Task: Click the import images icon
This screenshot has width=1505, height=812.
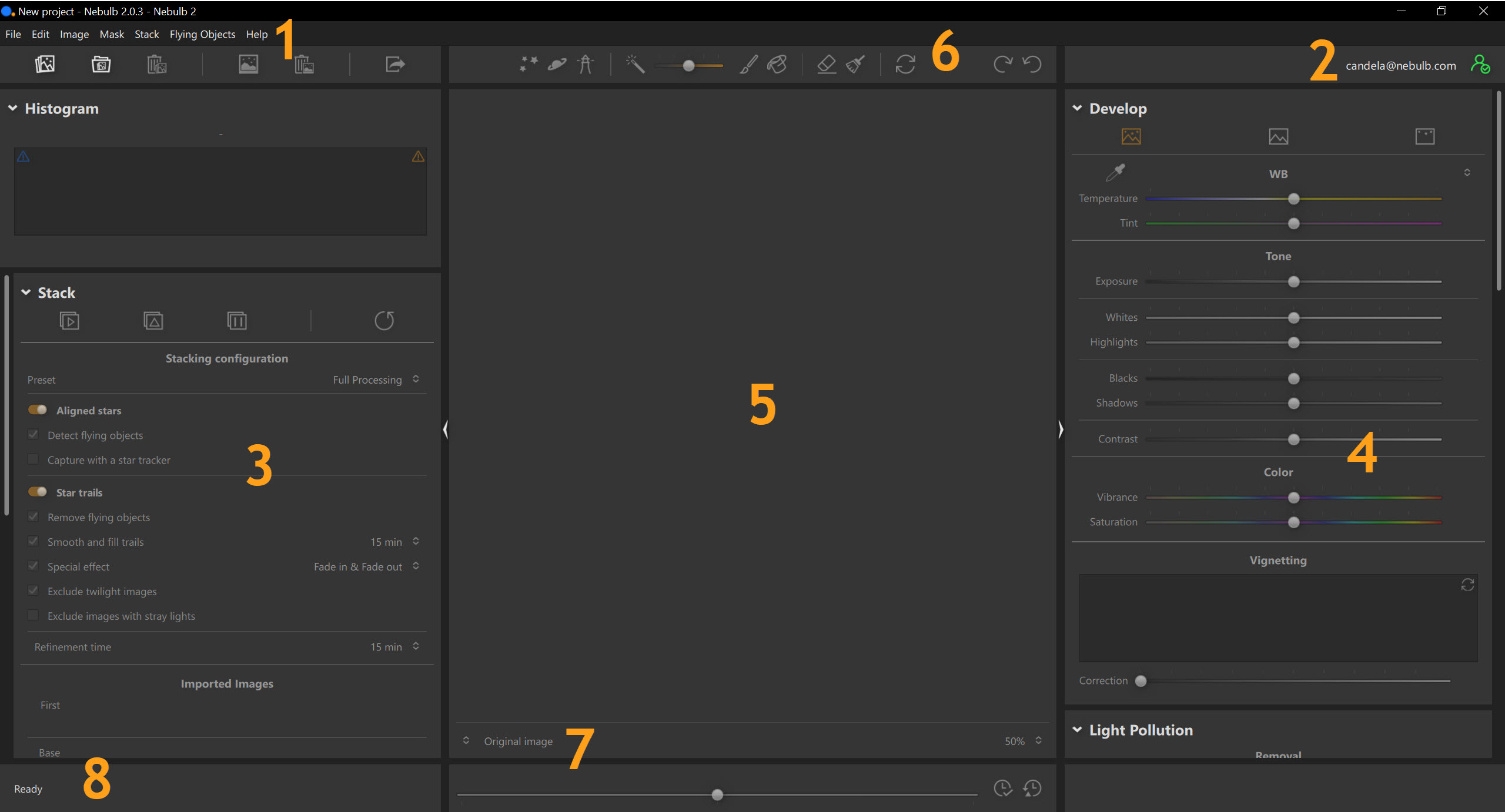Action: [x=45, y=64]
